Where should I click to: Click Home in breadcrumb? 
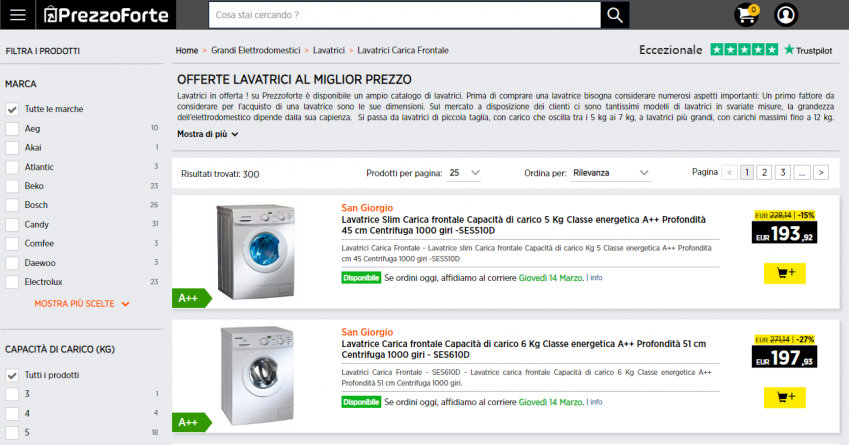187,50
